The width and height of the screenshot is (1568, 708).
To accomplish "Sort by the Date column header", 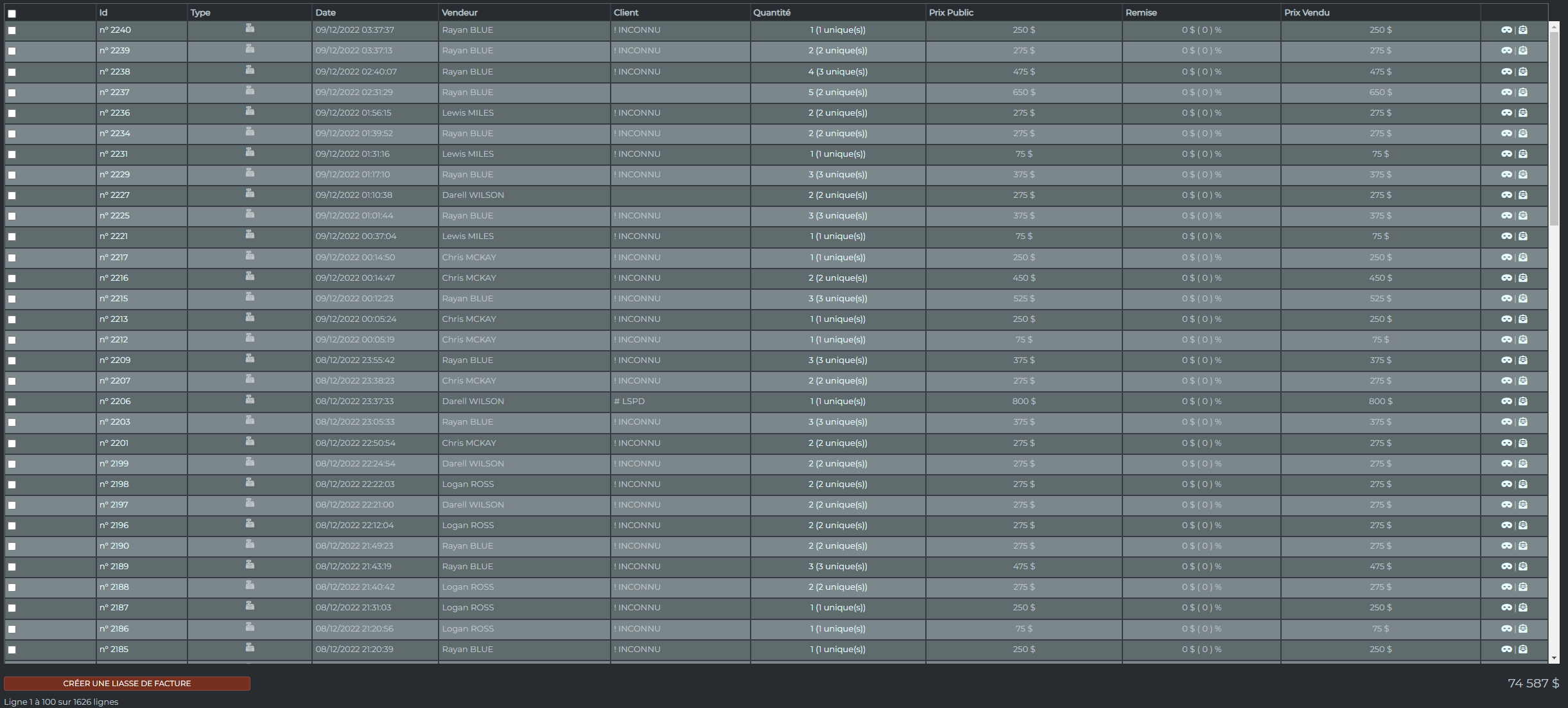I will 326,13.
